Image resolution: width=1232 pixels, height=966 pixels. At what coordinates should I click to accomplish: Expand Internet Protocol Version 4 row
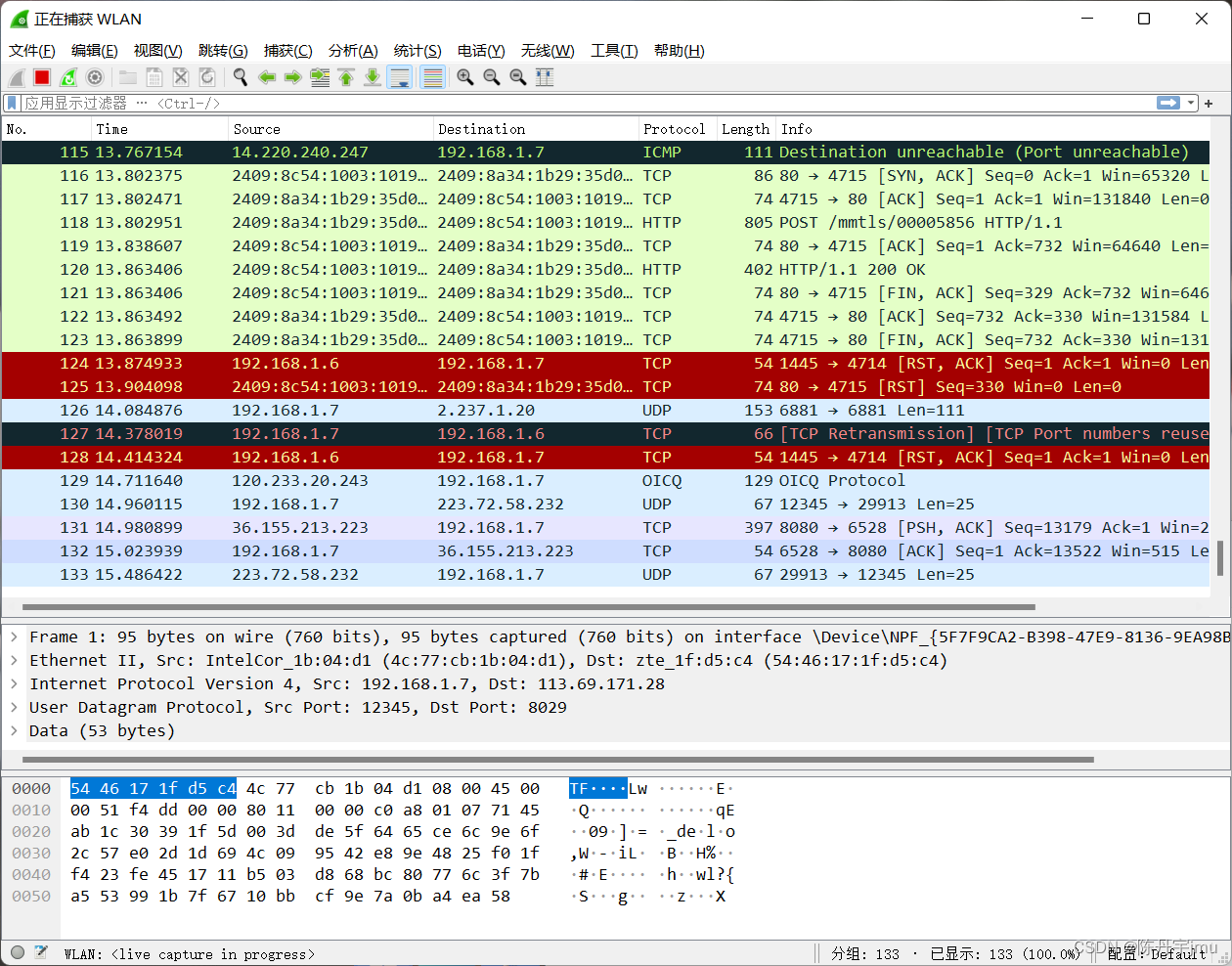(x=14, y=684)
